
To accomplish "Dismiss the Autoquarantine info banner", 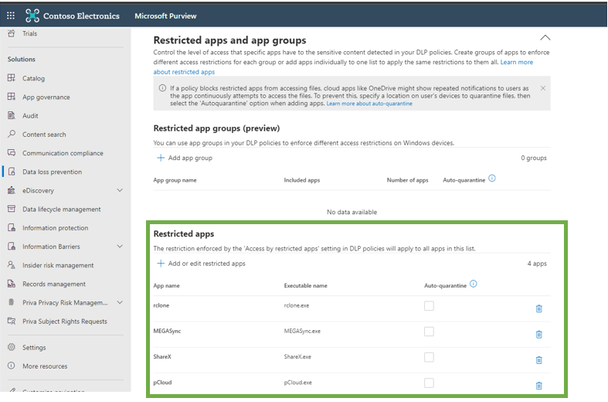I will coord(543,89).
